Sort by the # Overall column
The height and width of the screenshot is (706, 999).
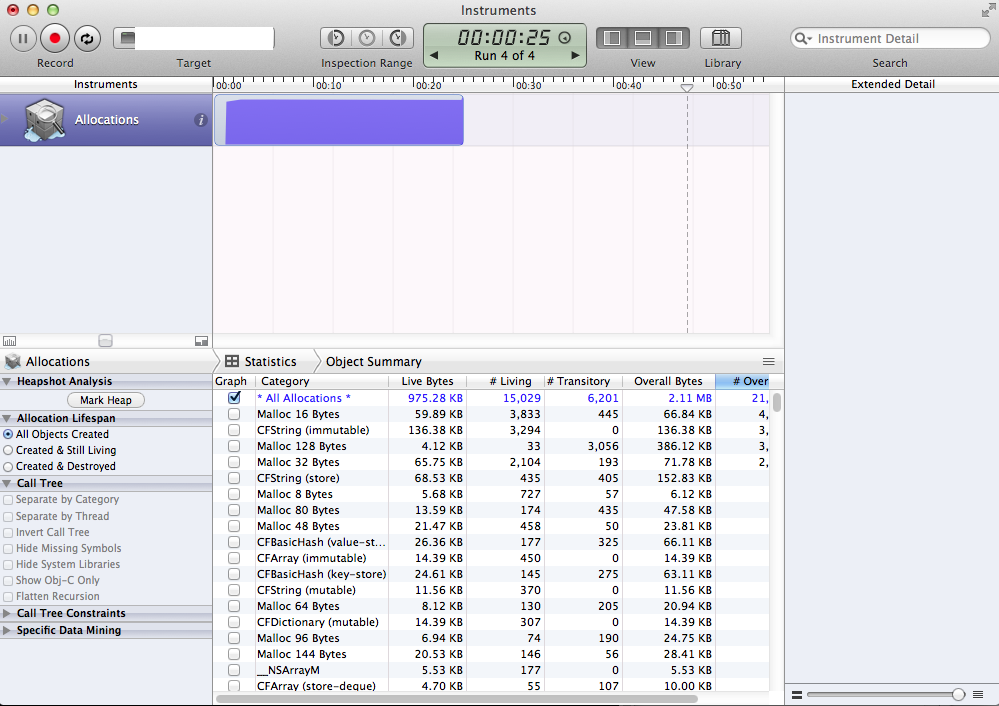[x=742, y=381]
